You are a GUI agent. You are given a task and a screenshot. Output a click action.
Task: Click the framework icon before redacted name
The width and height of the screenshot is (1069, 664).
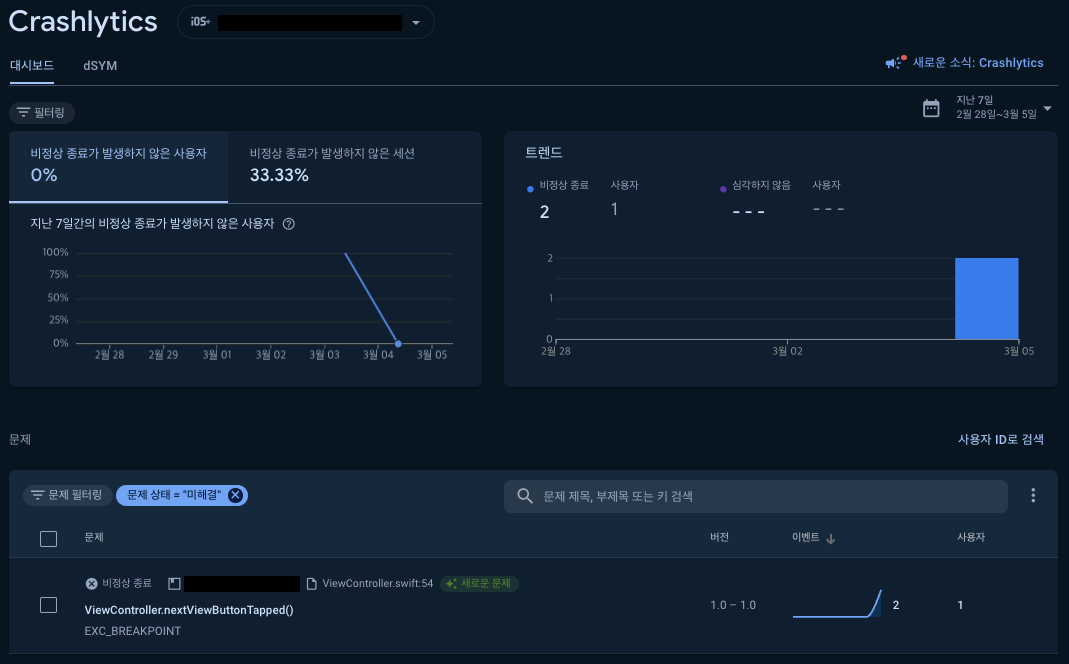click(x=174, y=584)
